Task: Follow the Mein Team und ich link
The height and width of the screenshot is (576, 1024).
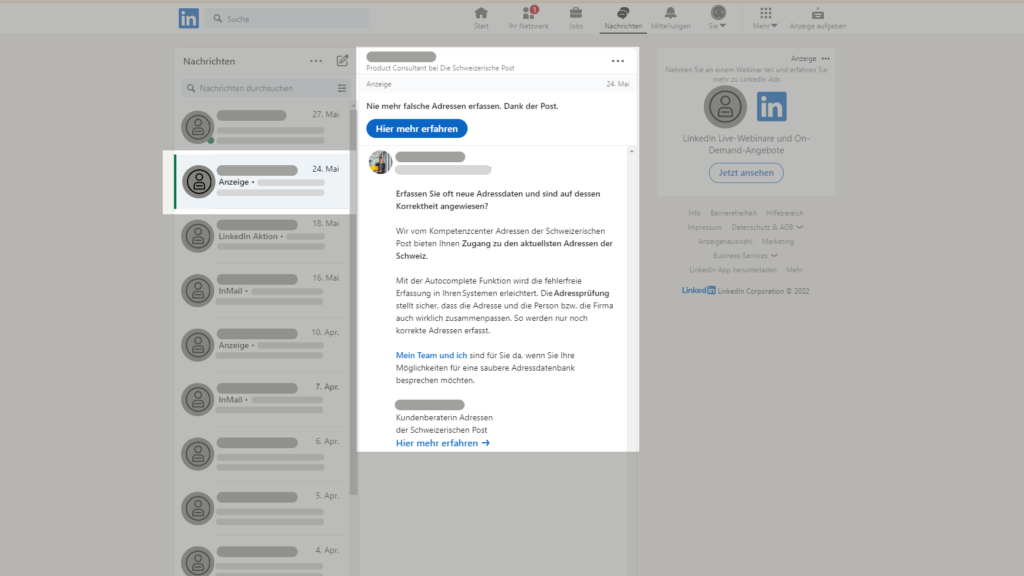Action: coord(432,355)
